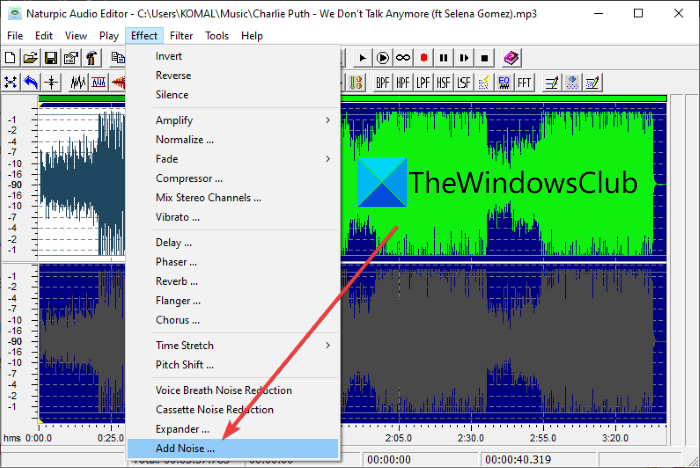700x468 pixels.
Task: Click the blue waveform between red bars icon
Action: pos(98,83)
